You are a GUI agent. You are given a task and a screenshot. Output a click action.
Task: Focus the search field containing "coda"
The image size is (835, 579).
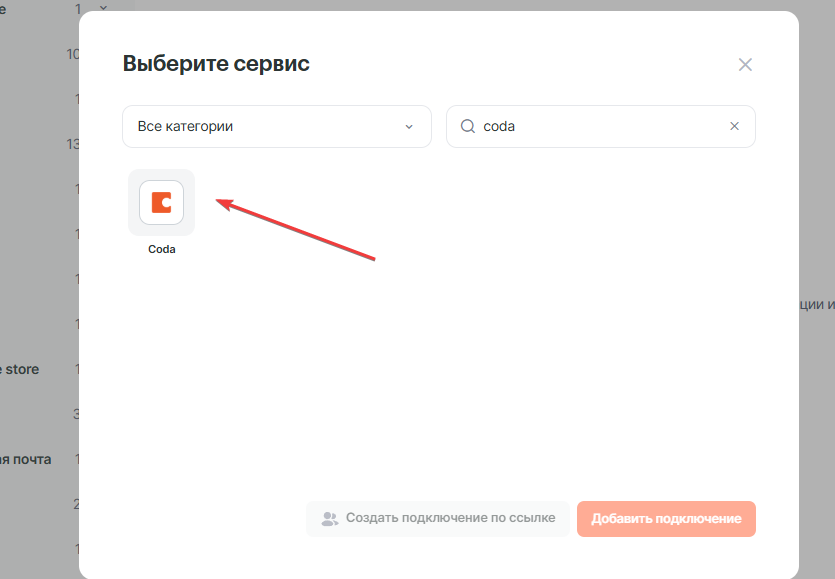click(x=600, y=127)
